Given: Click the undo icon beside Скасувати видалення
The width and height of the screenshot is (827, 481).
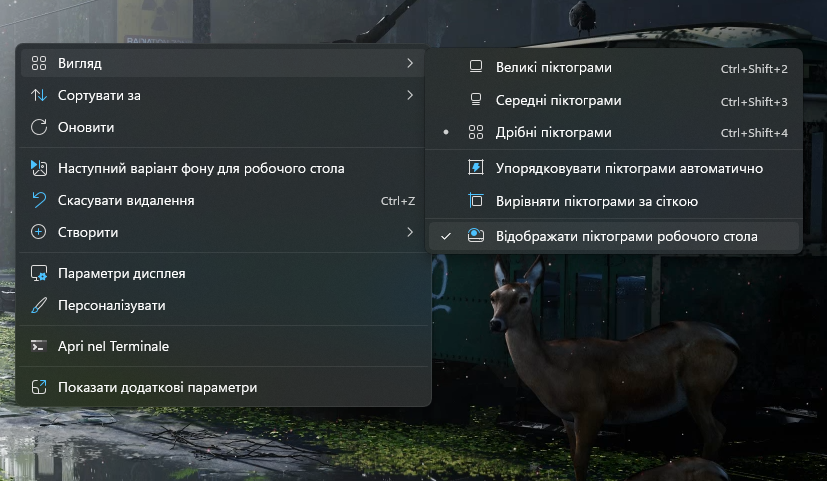Looking at the screenshot, I should pos(39,201).
